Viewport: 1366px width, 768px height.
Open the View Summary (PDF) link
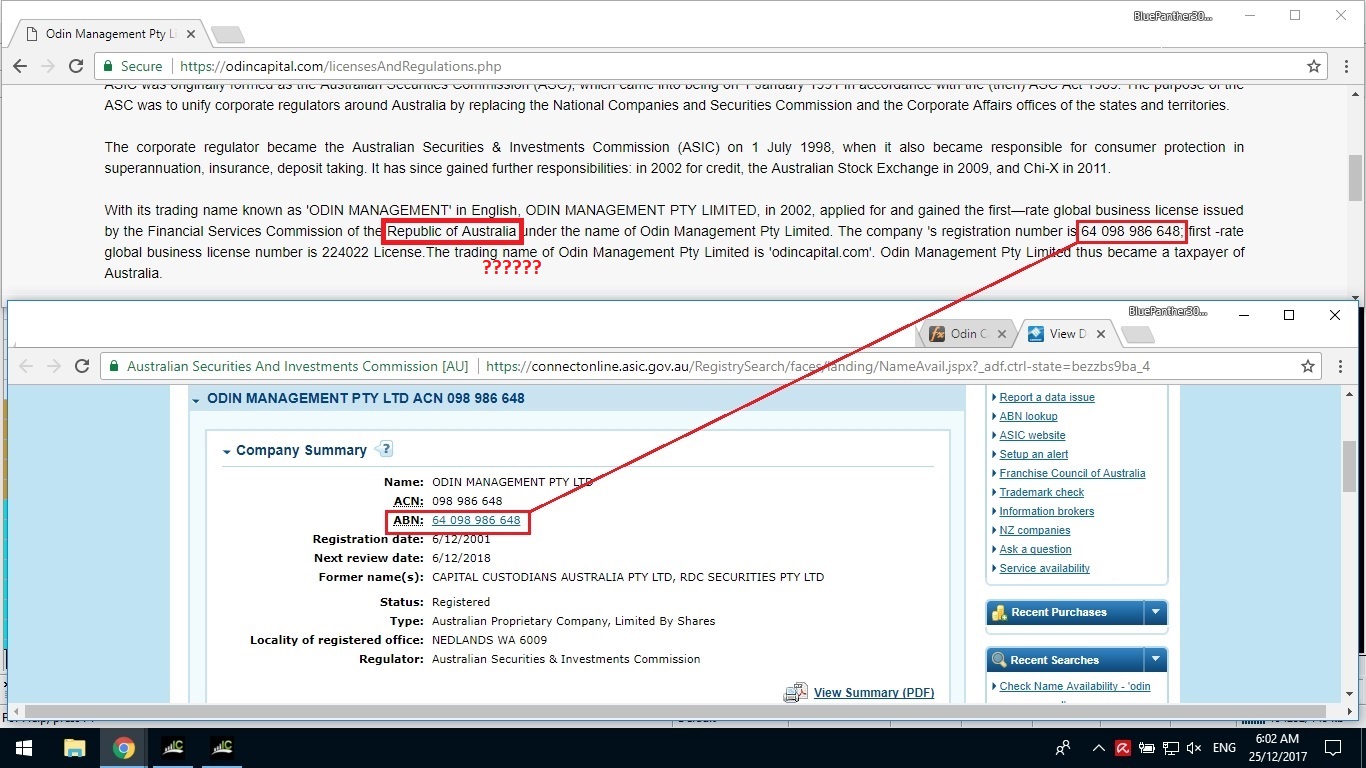pyautogui.click(x=874, y=692)
